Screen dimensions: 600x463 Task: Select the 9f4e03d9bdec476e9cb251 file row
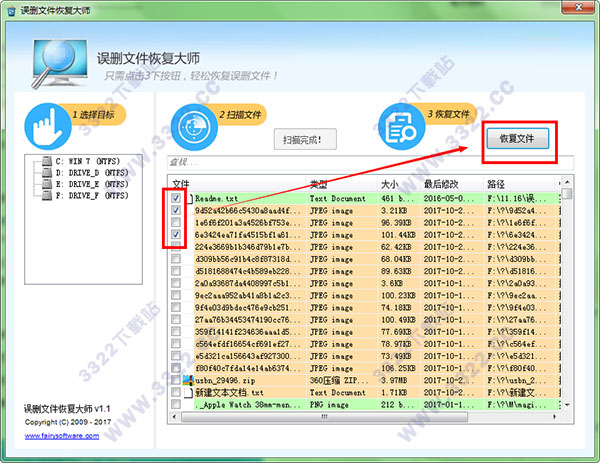[x=365, y=307]
